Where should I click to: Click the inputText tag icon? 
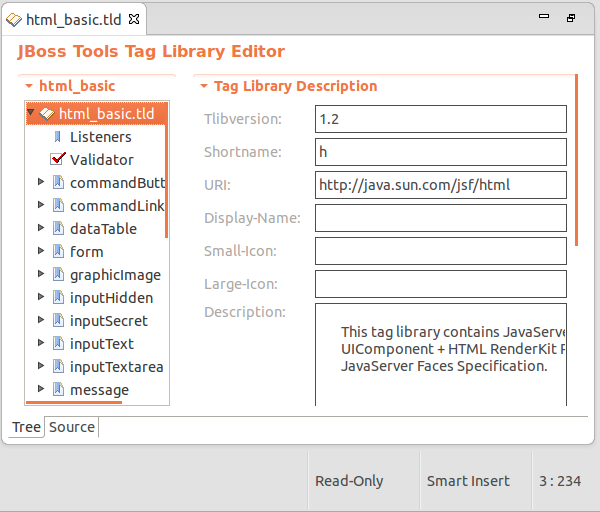pyautogui.click(x=58, y=343)
